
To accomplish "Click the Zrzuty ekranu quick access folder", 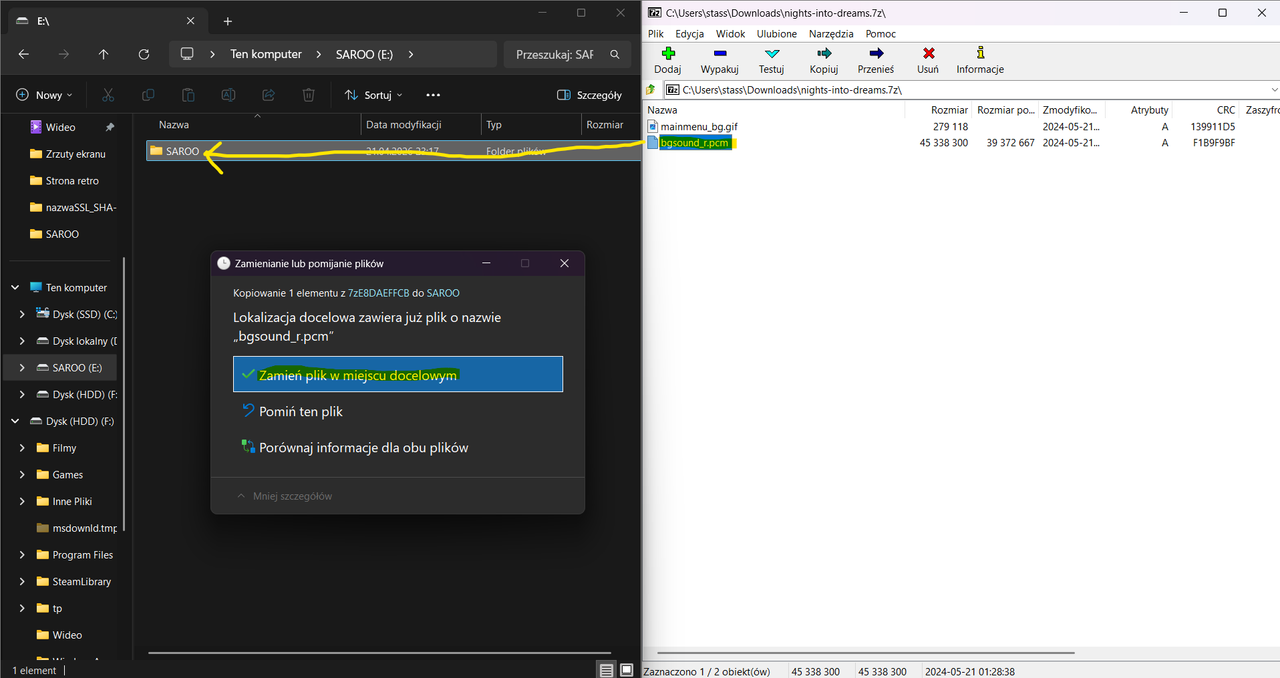I will coord(75,154).
